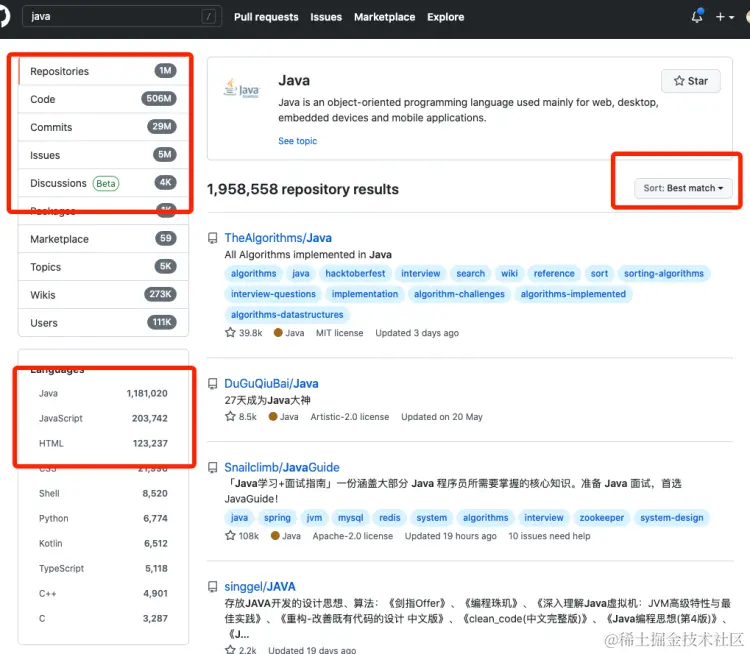
Task: Open the Sort: Best match dropdown
Action: [683, 188]
